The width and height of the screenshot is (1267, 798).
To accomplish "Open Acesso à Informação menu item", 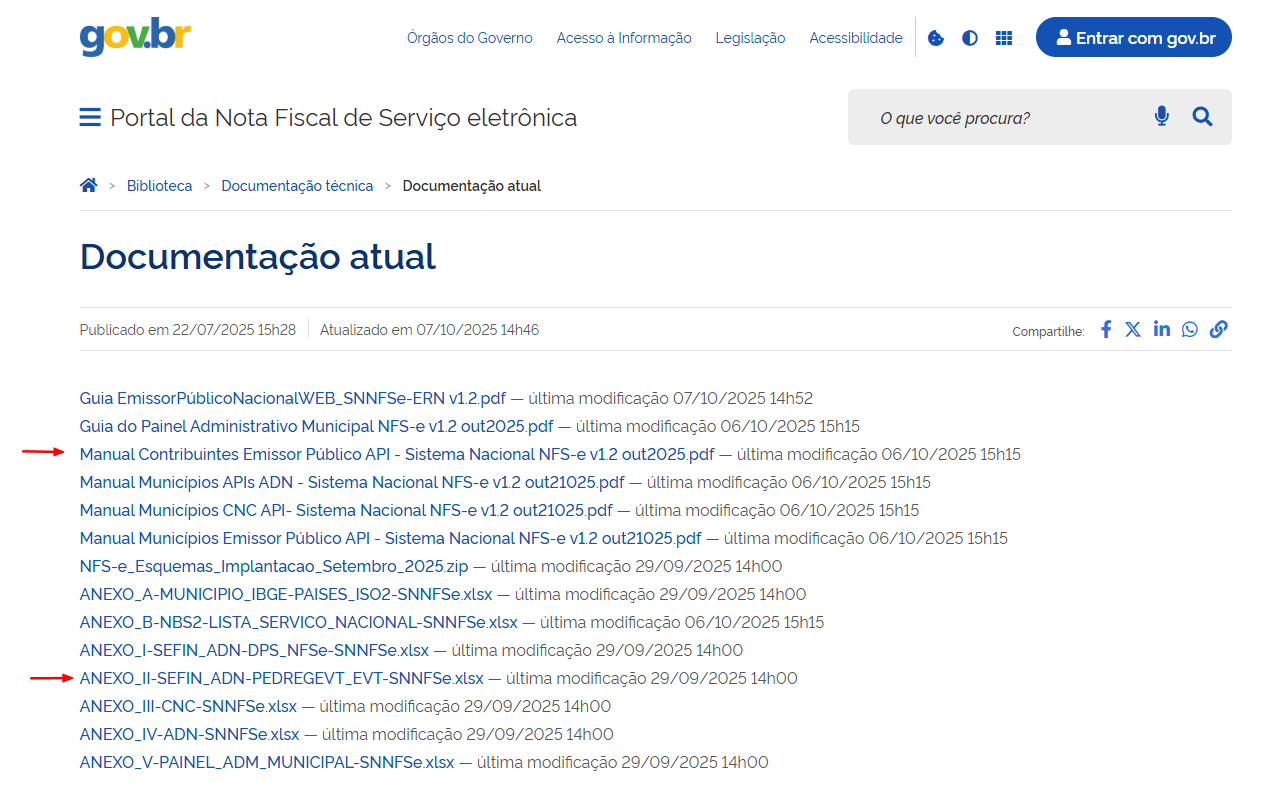I will (623, 38).
